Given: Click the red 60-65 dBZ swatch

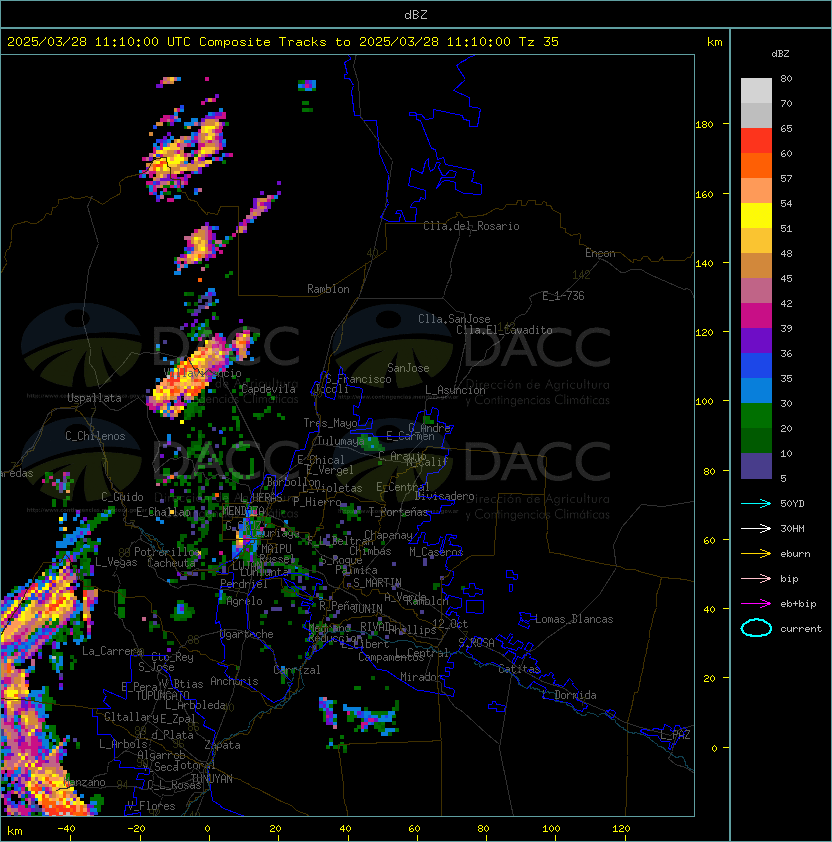Looking at the screenshot, I should pos(756,141).
